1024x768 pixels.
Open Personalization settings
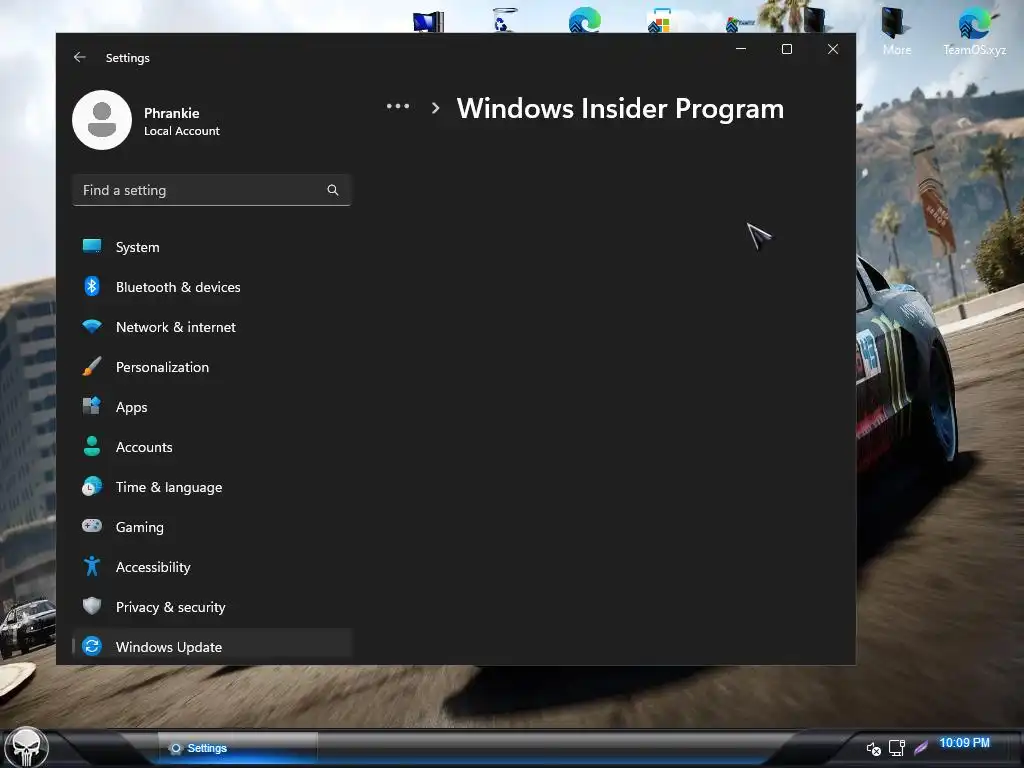(212, 367)
